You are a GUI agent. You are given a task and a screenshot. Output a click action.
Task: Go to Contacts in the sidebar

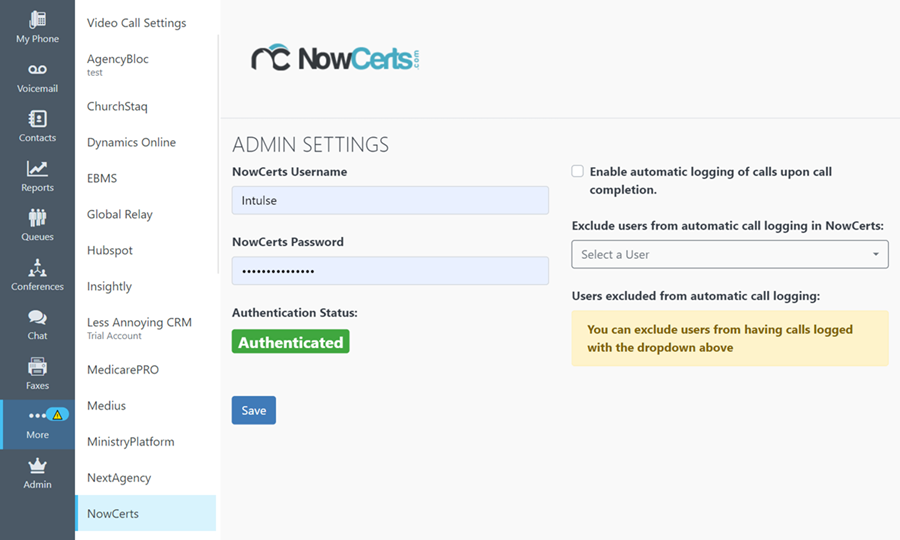tap(37, 126)
